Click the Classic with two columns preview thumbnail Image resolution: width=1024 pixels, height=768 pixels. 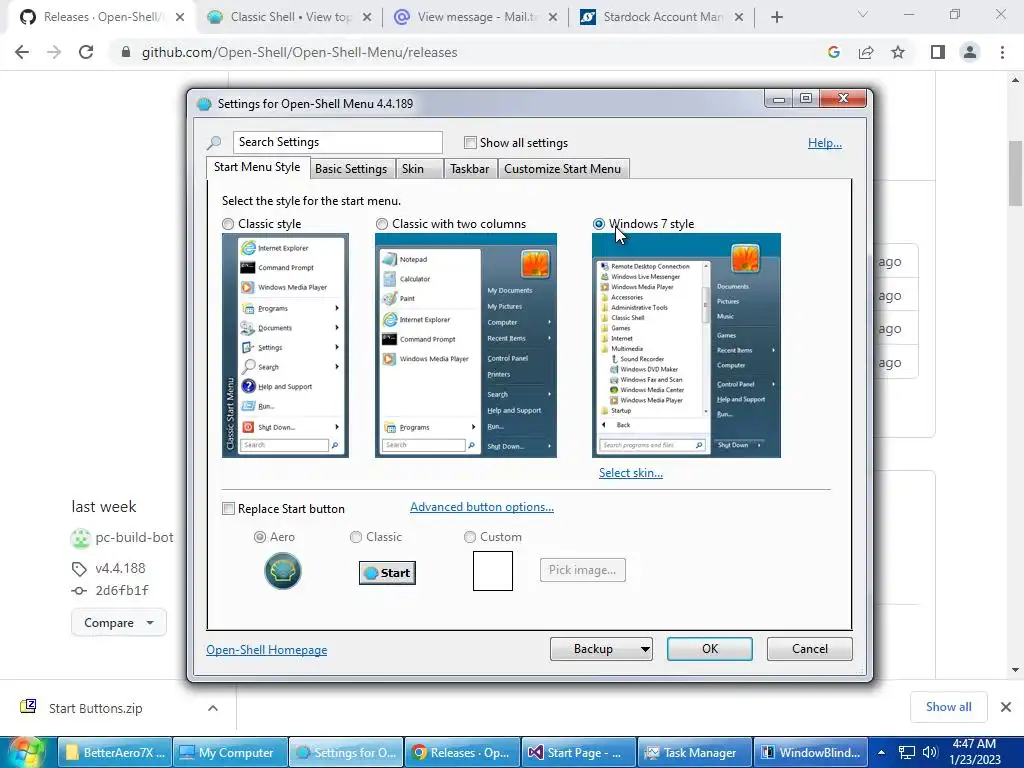pos(466,345)
